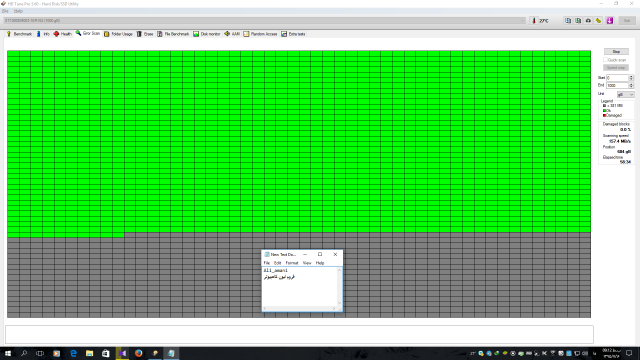Enable the Quick scan checkbox

(x=606, y=60)
